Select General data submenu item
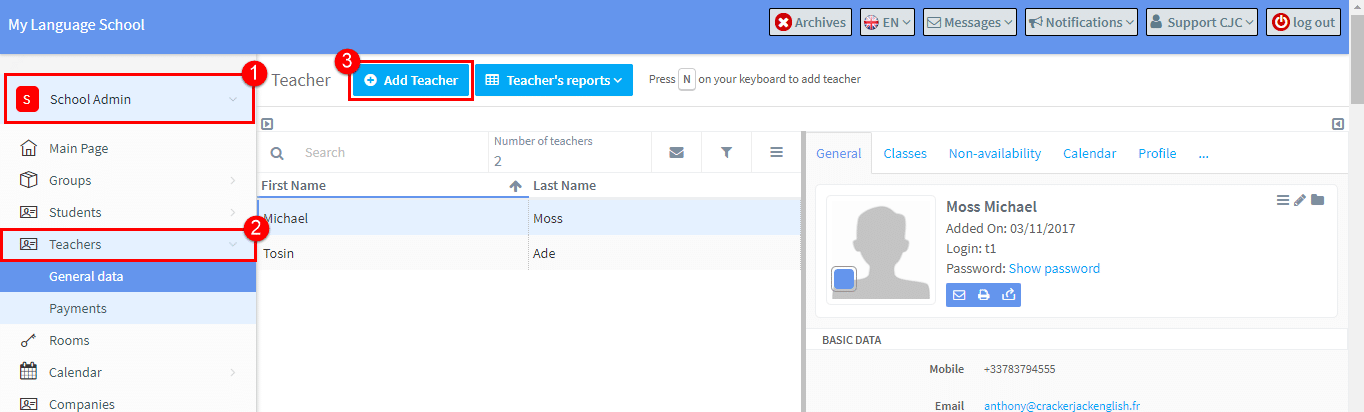The height and width of the screenshot is (412, 1364). (128, 277)
